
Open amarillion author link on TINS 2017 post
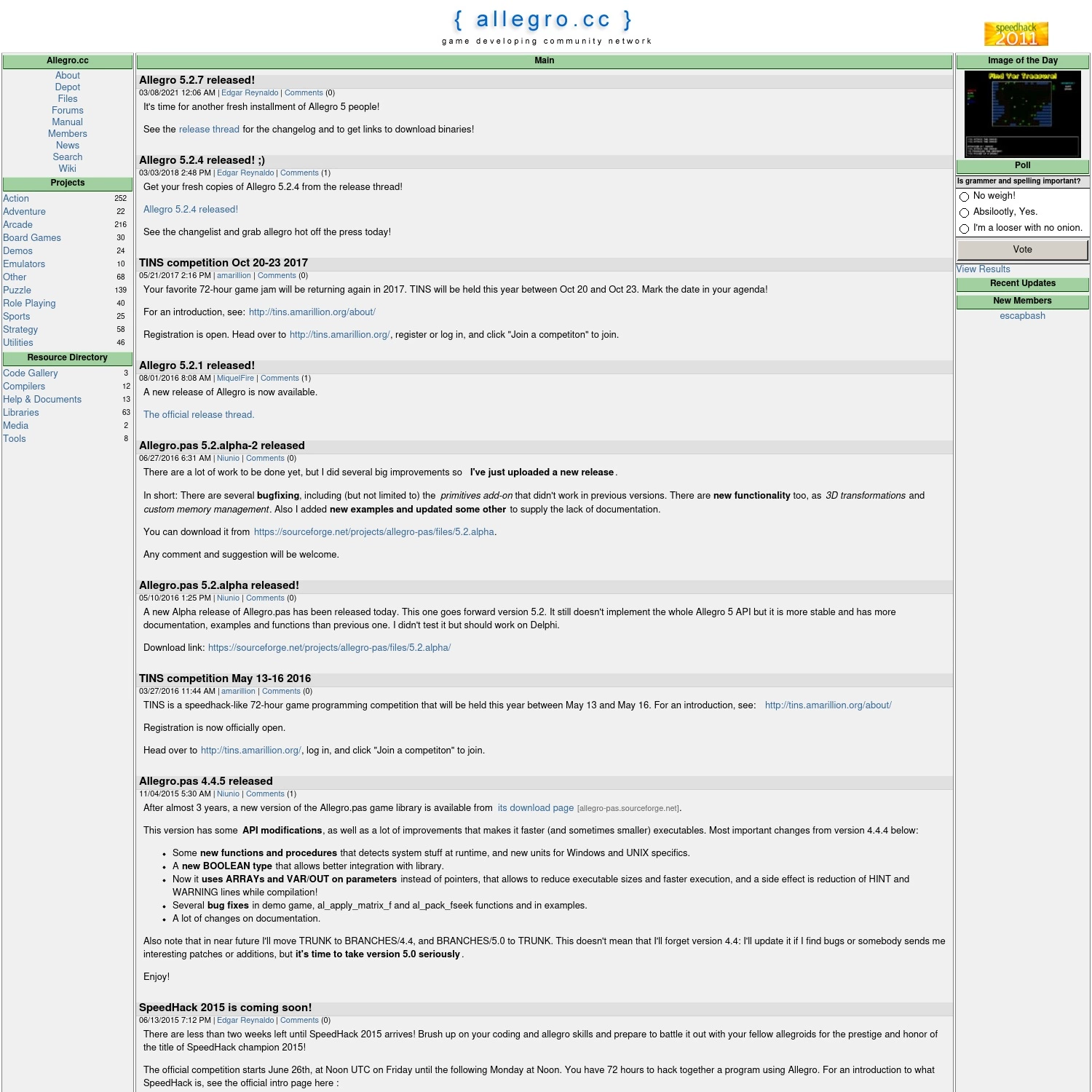[x=234, y=276]
